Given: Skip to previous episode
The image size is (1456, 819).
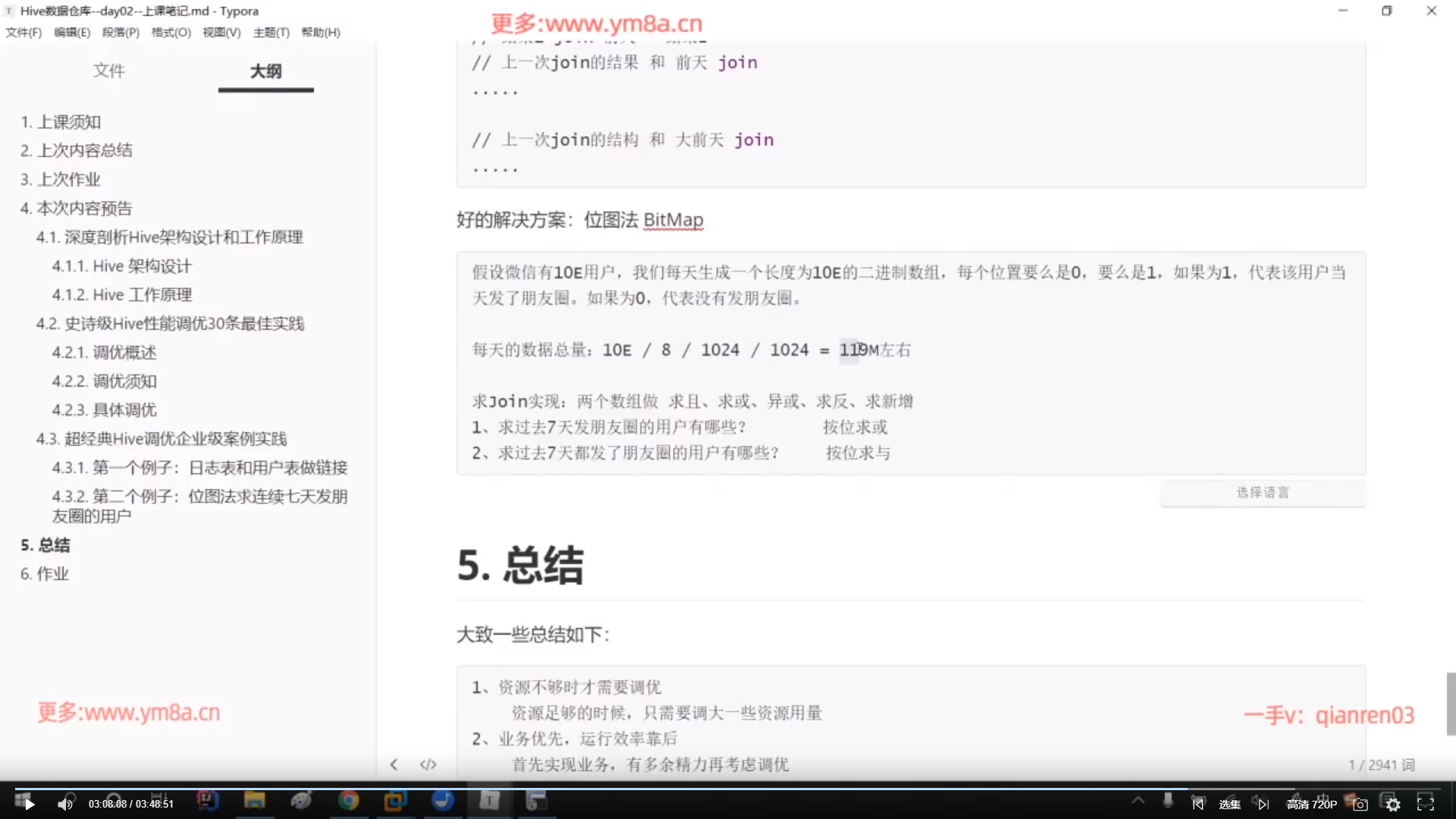Looking at the screenshot, I should 1197,805.
